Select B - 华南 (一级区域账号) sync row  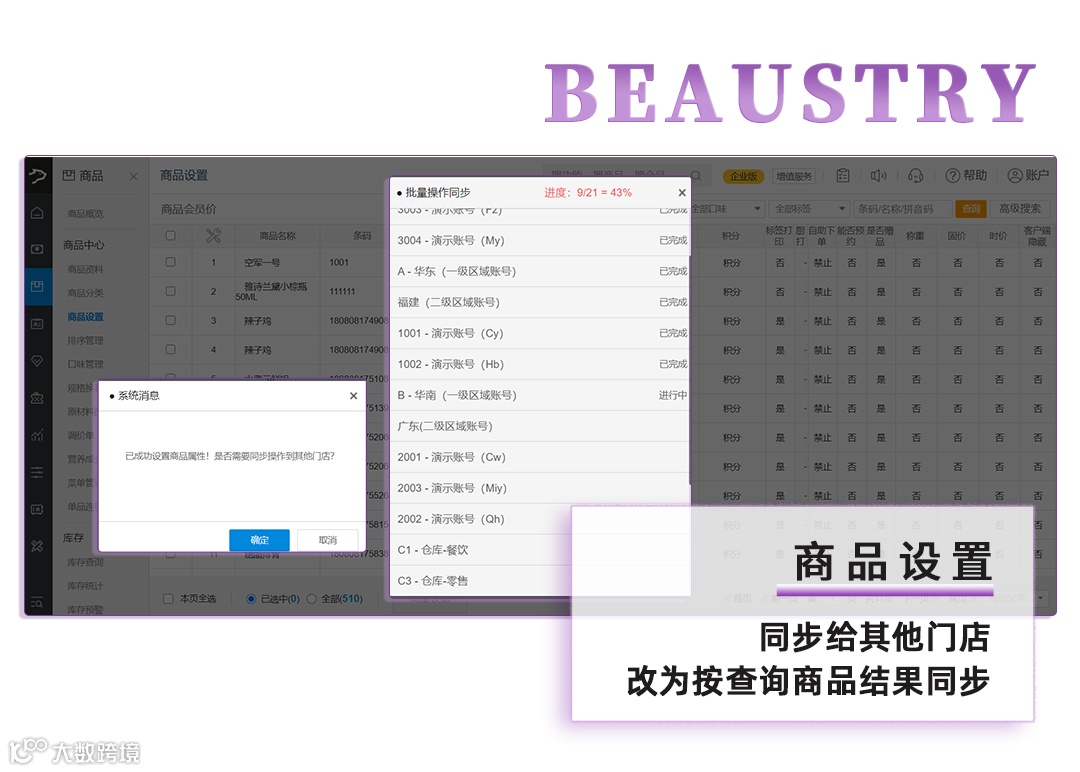click(x=539, y=395)
